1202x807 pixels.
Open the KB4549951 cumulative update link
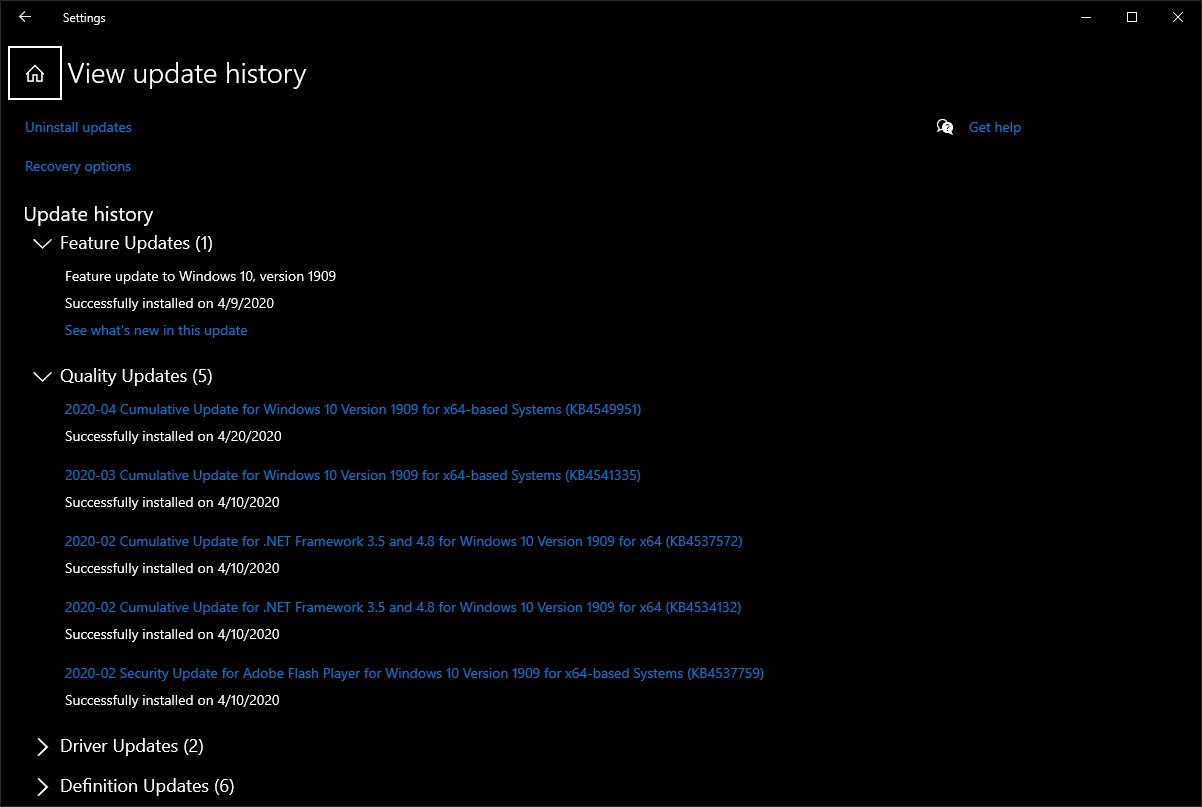pos(352,410)
